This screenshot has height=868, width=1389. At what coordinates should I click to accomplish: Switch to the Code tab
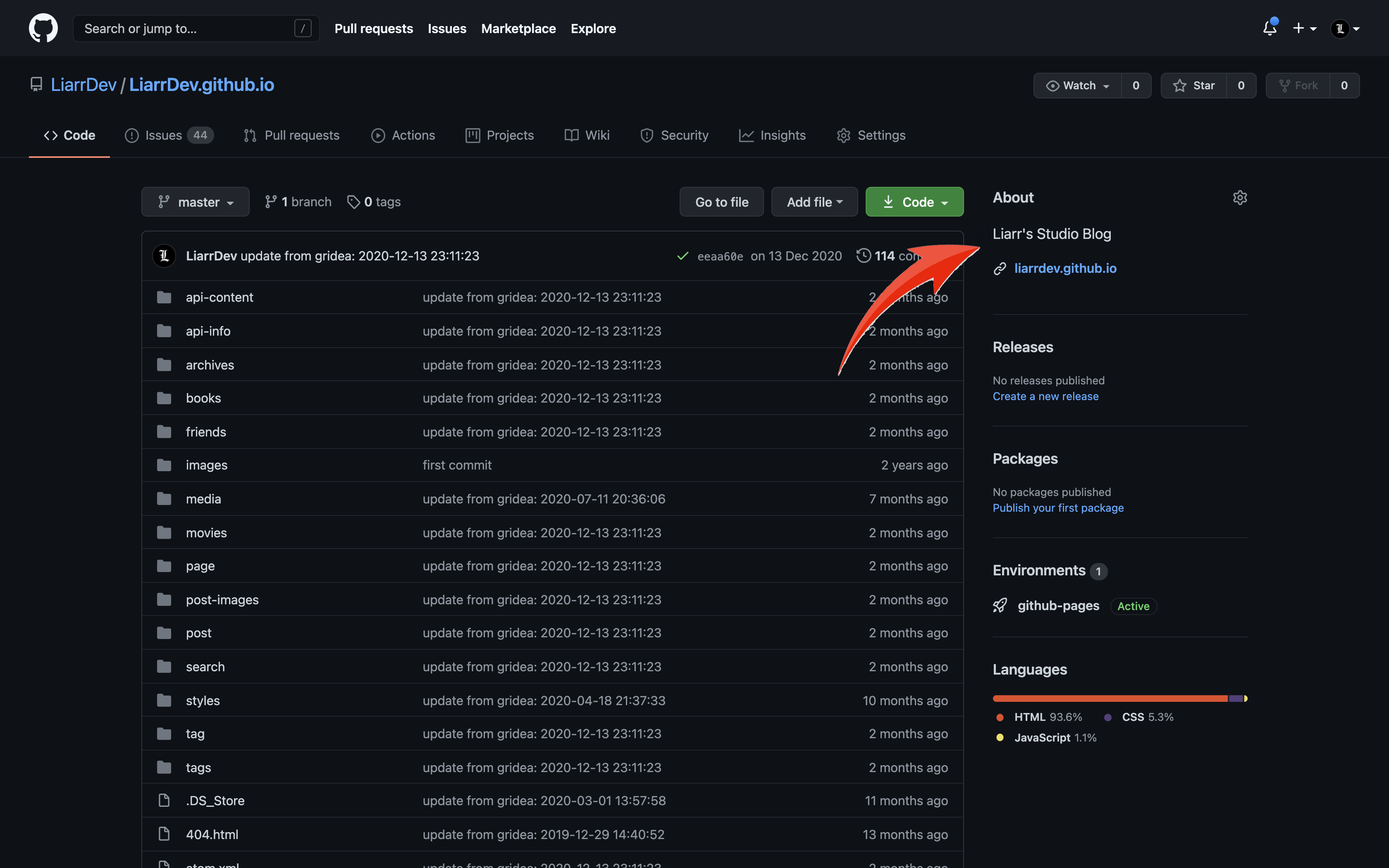pyautogui.click(x=69, y=136)
